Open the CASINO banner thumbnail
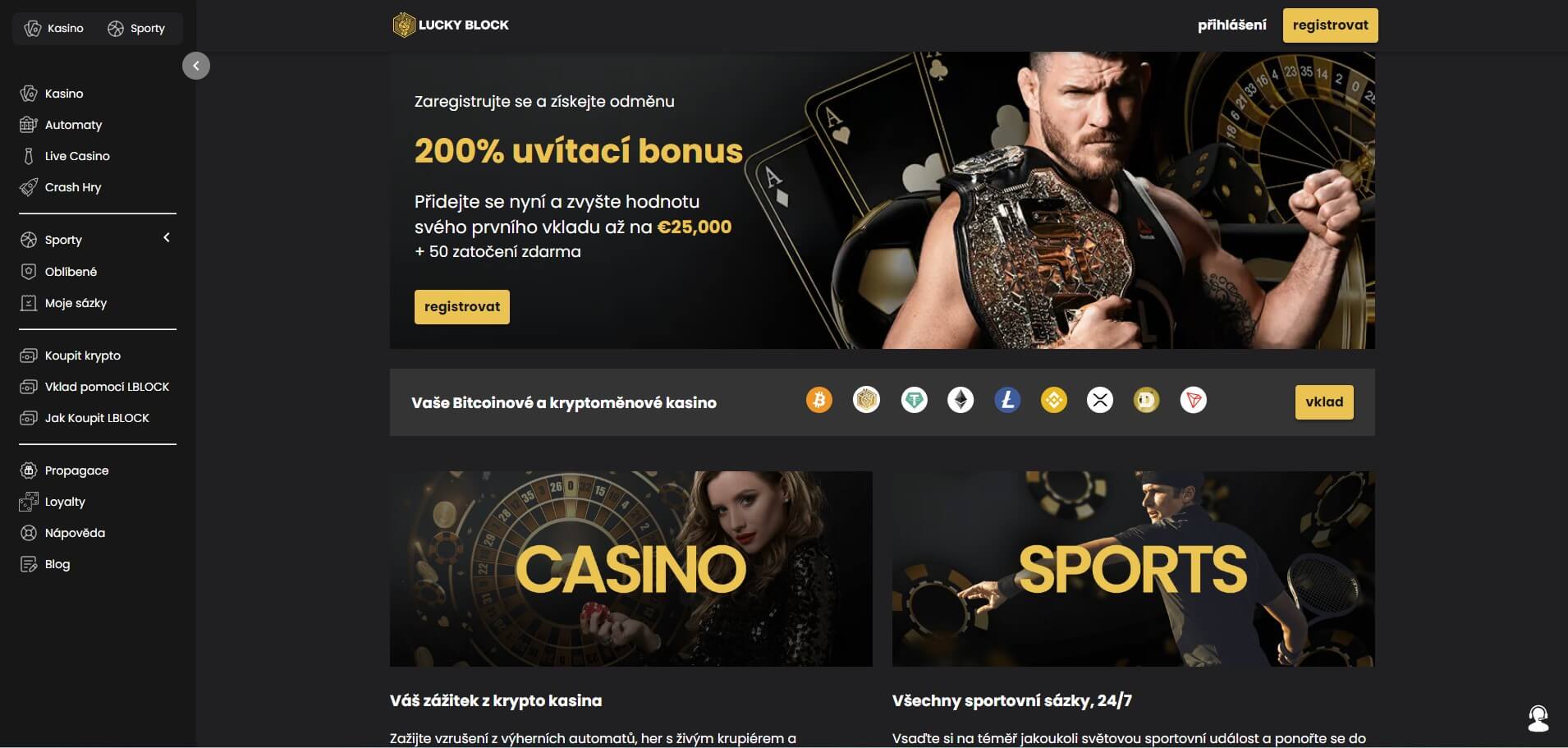This screenshot has height=748, width=1568. 630,568
